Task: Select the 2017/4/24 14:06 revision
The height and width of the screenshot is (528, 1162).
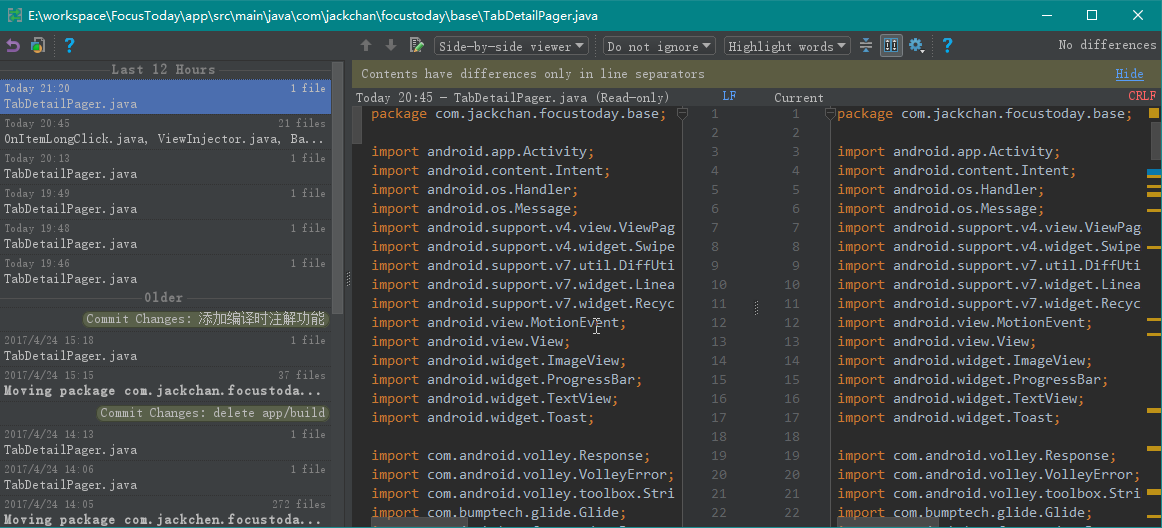Action: (165, 477)
